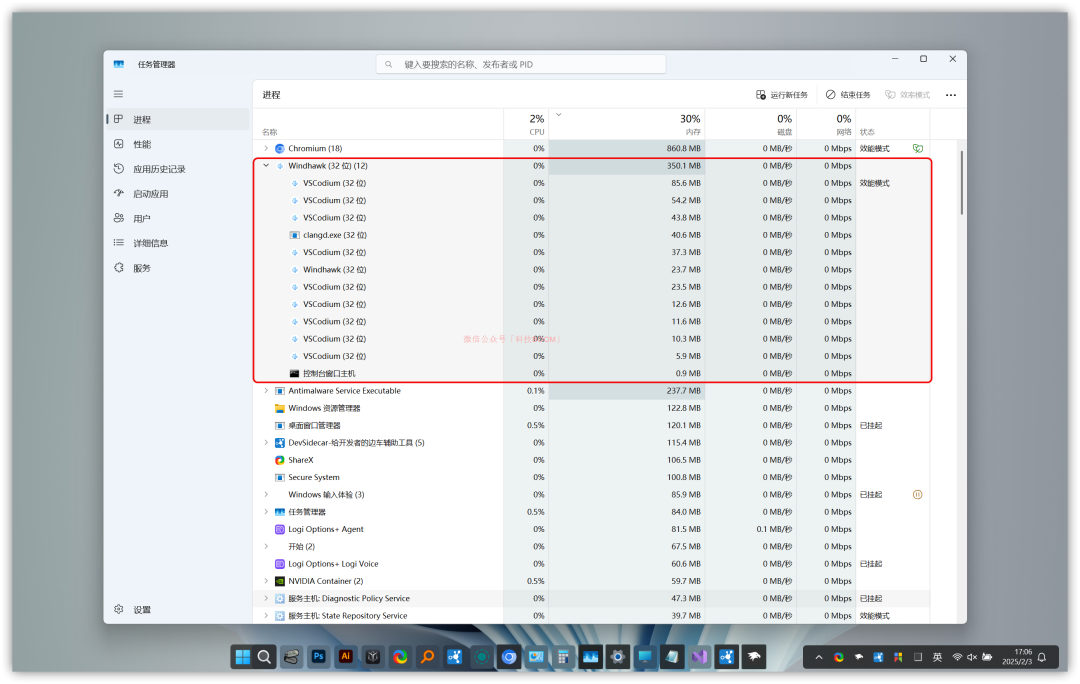This screenshot has height=684, width=1080.
Task: Expand the 任务管理器 process row
Action: click(266, 512)
